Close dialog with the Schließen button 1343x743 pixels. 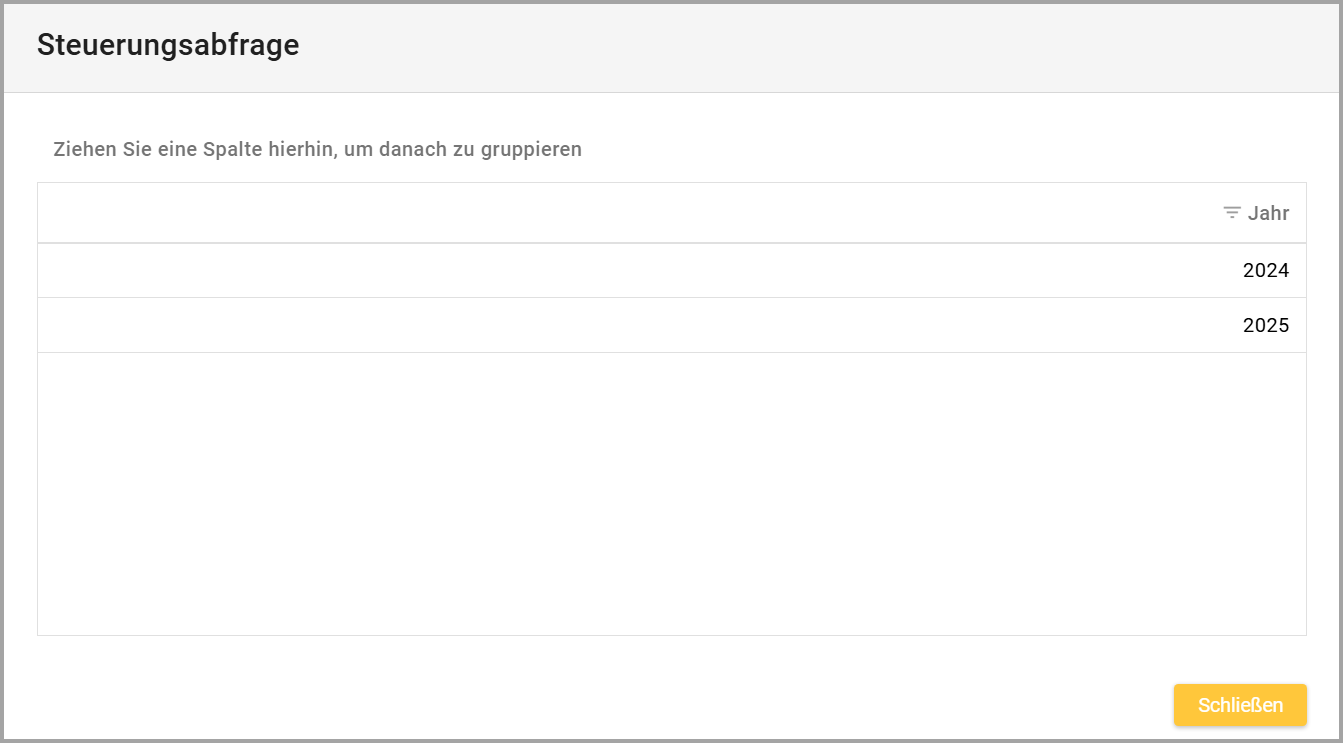(1239, 705)
